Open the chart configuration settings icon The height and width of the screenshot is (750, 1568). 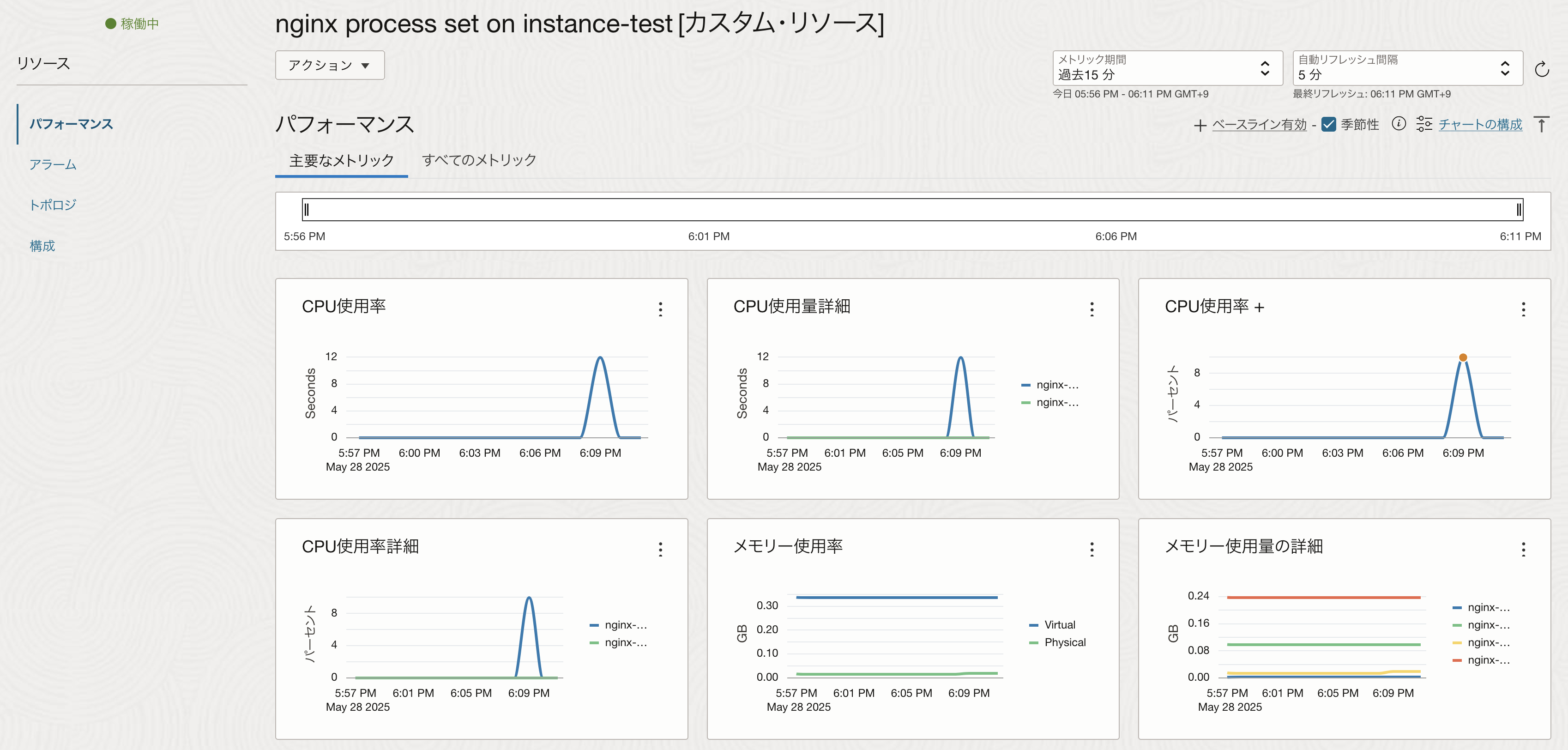tap(1425, 124)
